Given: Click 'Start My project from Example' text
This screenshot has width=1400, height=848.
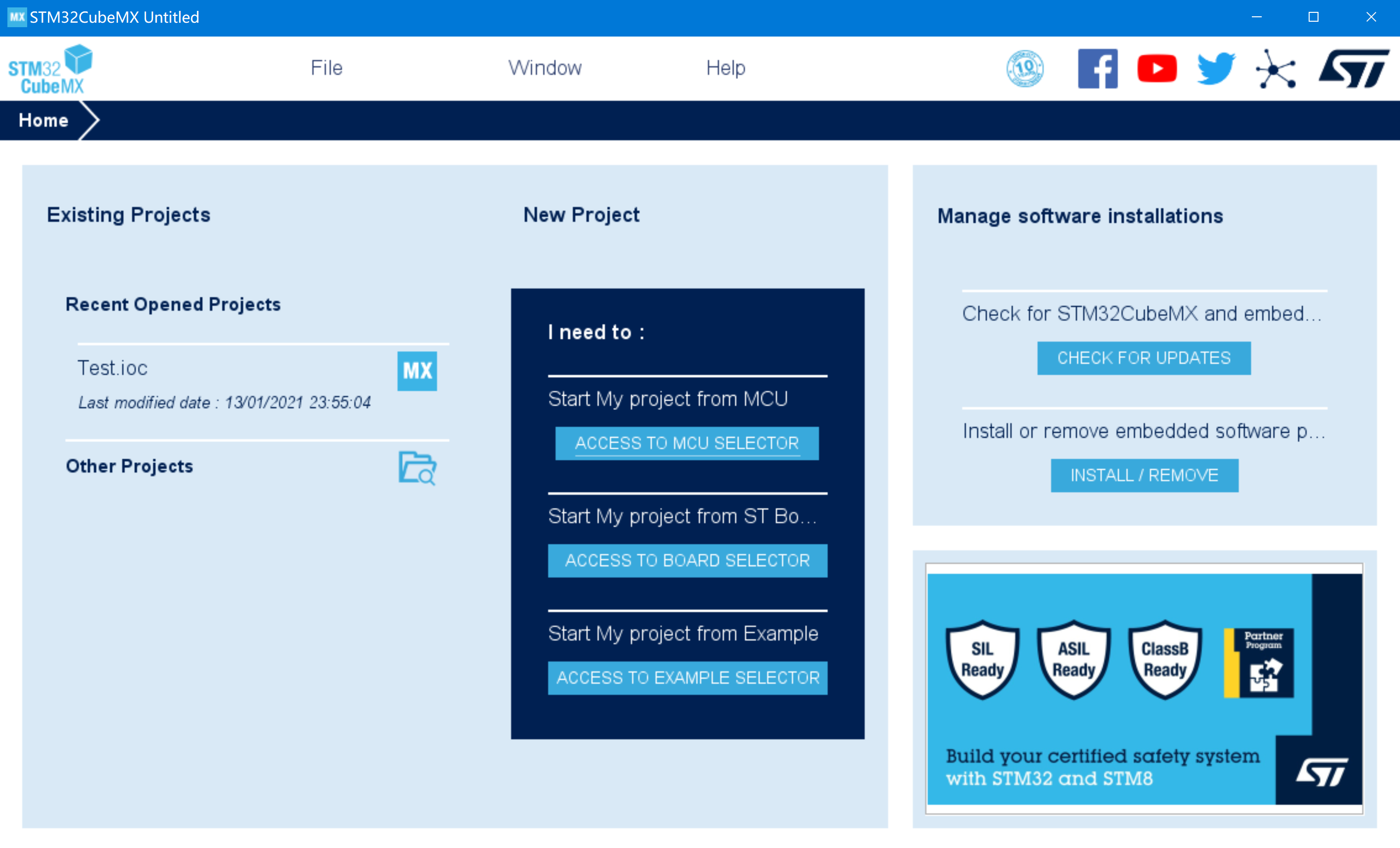Looking at the screenshot, I should tap(683, 633).
